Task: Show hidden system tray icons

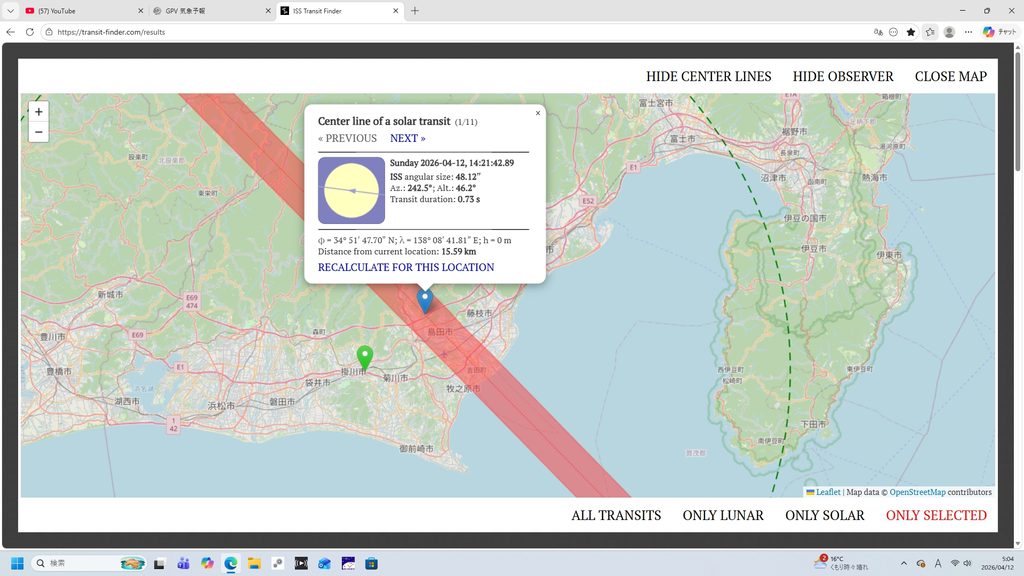Action: point(904,563)
